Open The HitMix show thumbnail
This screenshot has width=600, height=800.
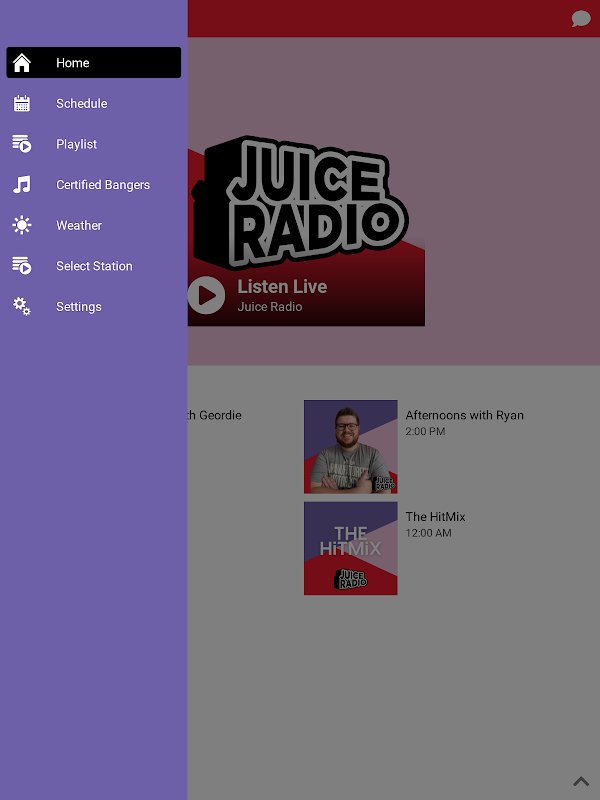(351, 548)
